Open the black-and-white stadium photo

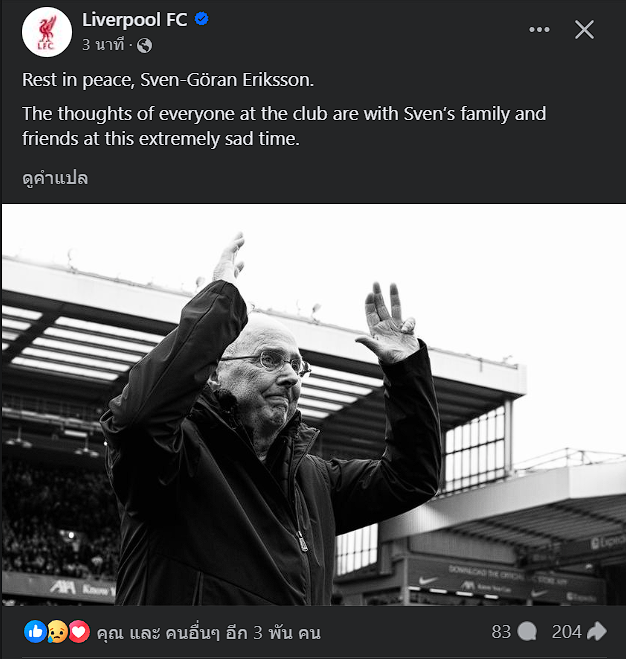[x=314, y=404]
